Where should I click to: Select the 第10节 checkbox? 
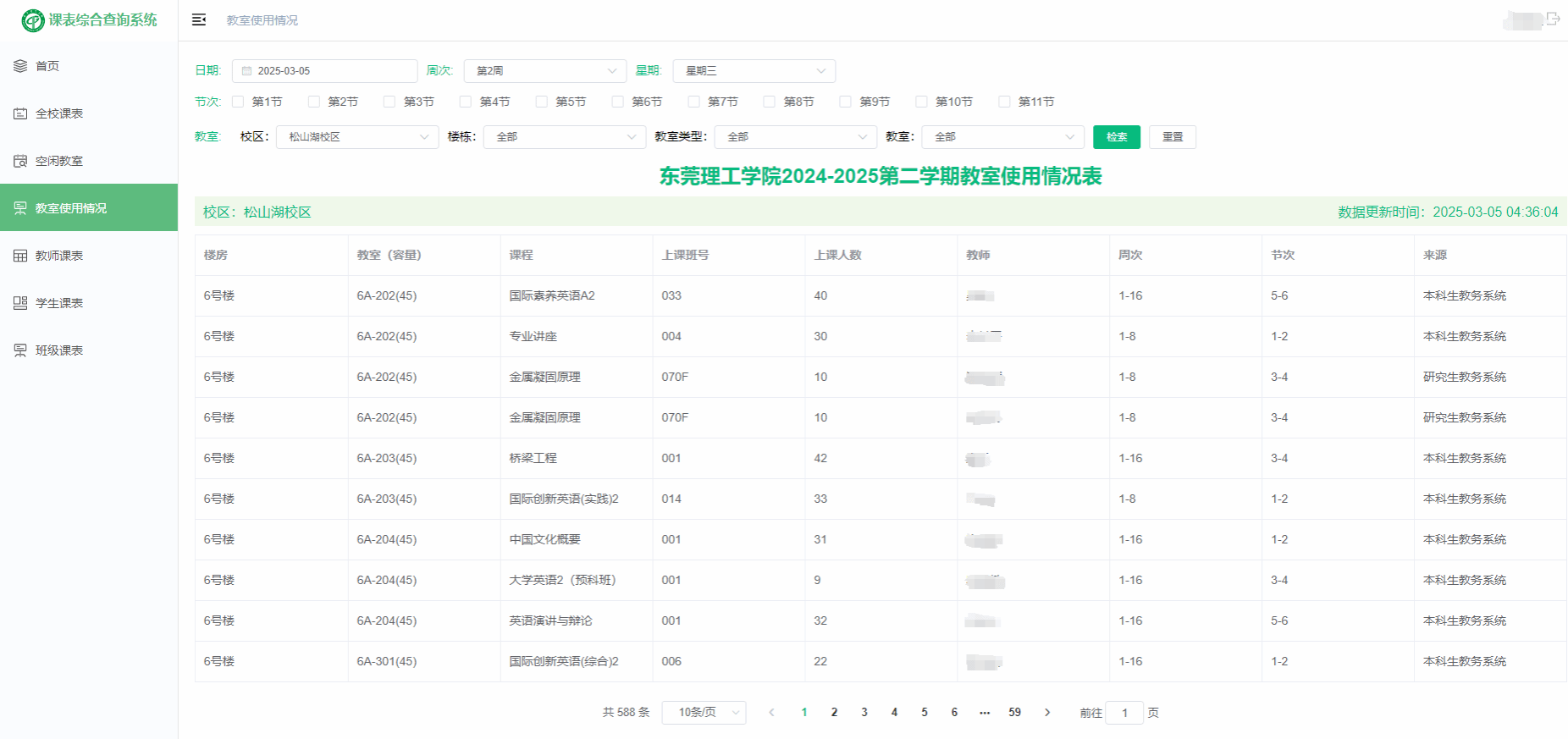click(x=922, y=102)
